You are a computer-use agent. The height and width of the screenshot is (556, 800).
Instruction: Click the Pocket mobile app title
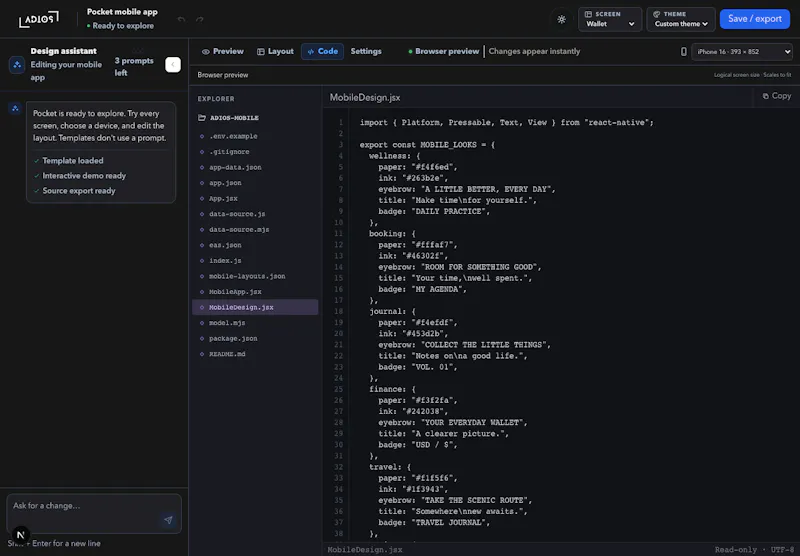coord(122,12)
